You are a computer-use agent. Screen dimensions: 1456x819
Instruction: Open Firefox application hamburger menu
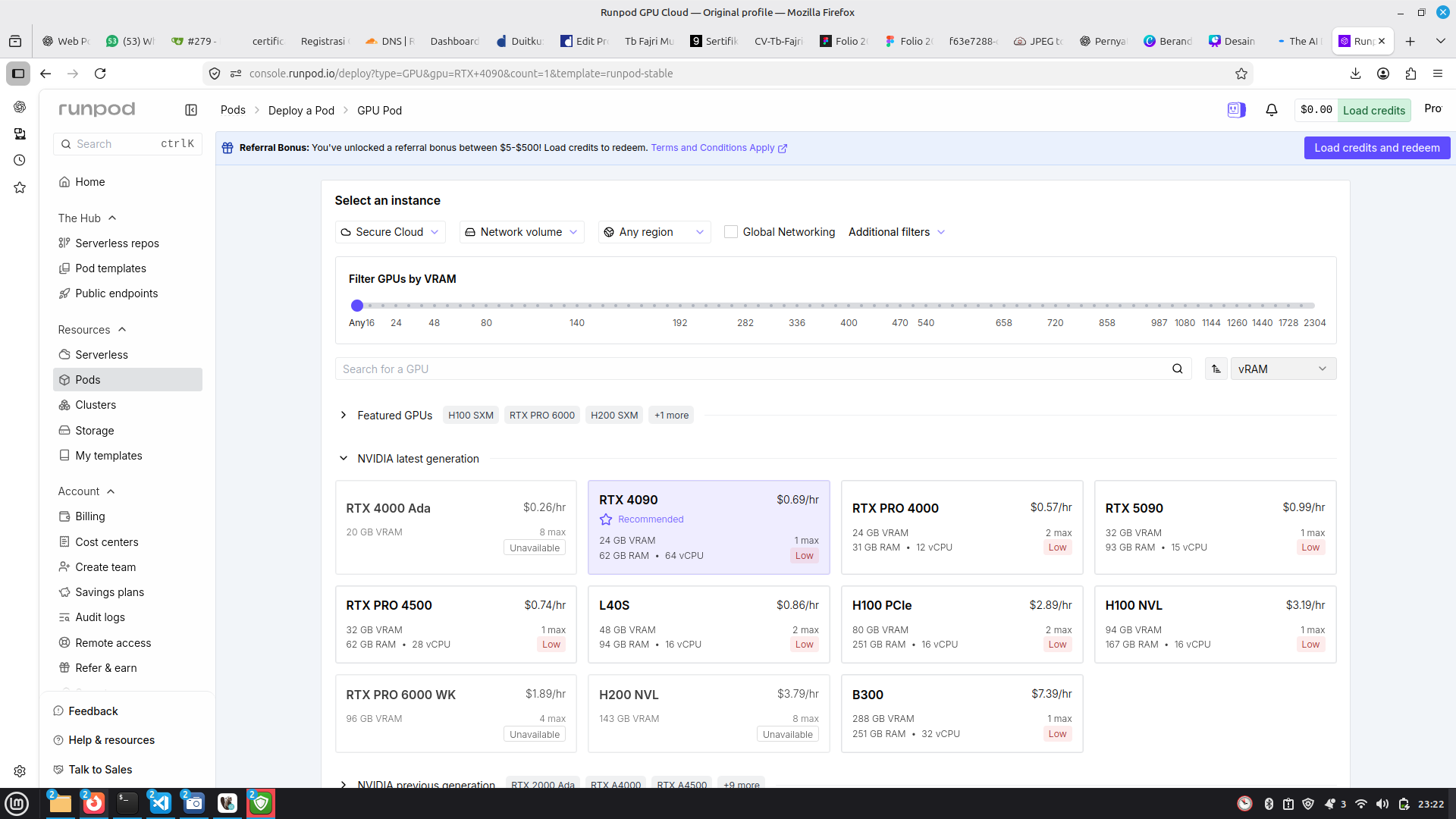pyautogui.click(x=1438, y=74)
